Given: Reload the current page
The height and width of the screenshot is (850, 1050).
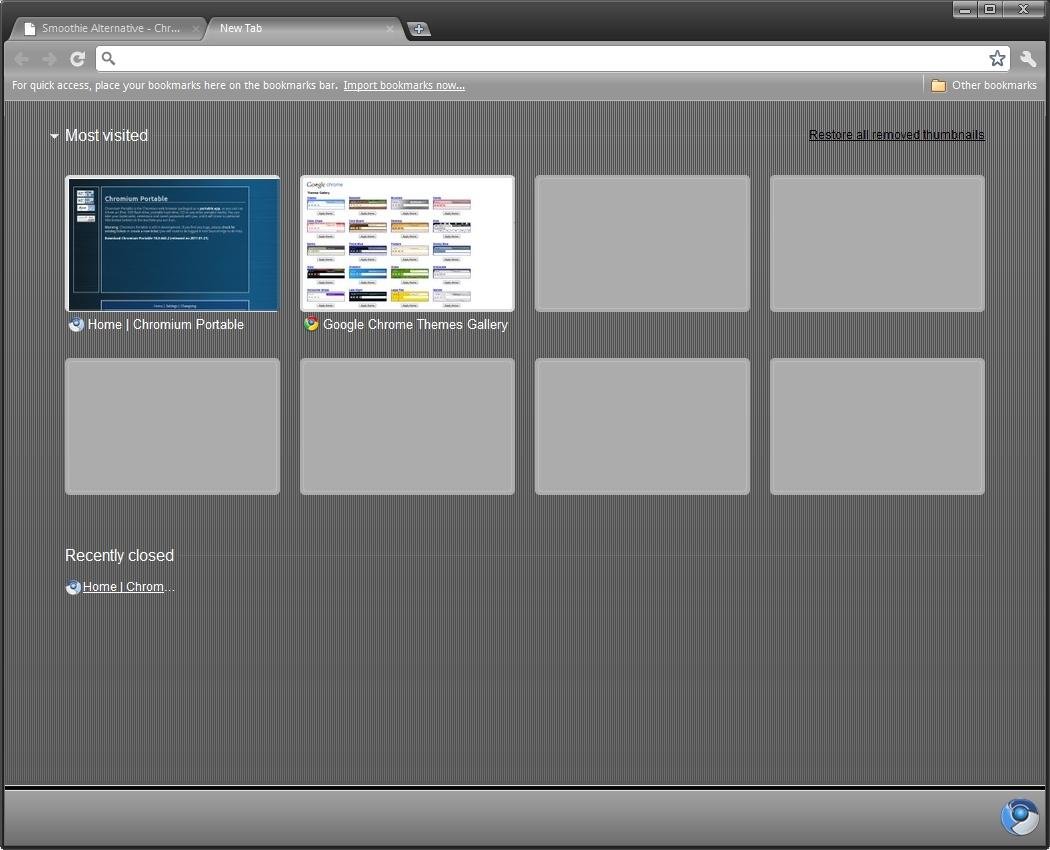Looking at the screenshot, I should [77, 59].
